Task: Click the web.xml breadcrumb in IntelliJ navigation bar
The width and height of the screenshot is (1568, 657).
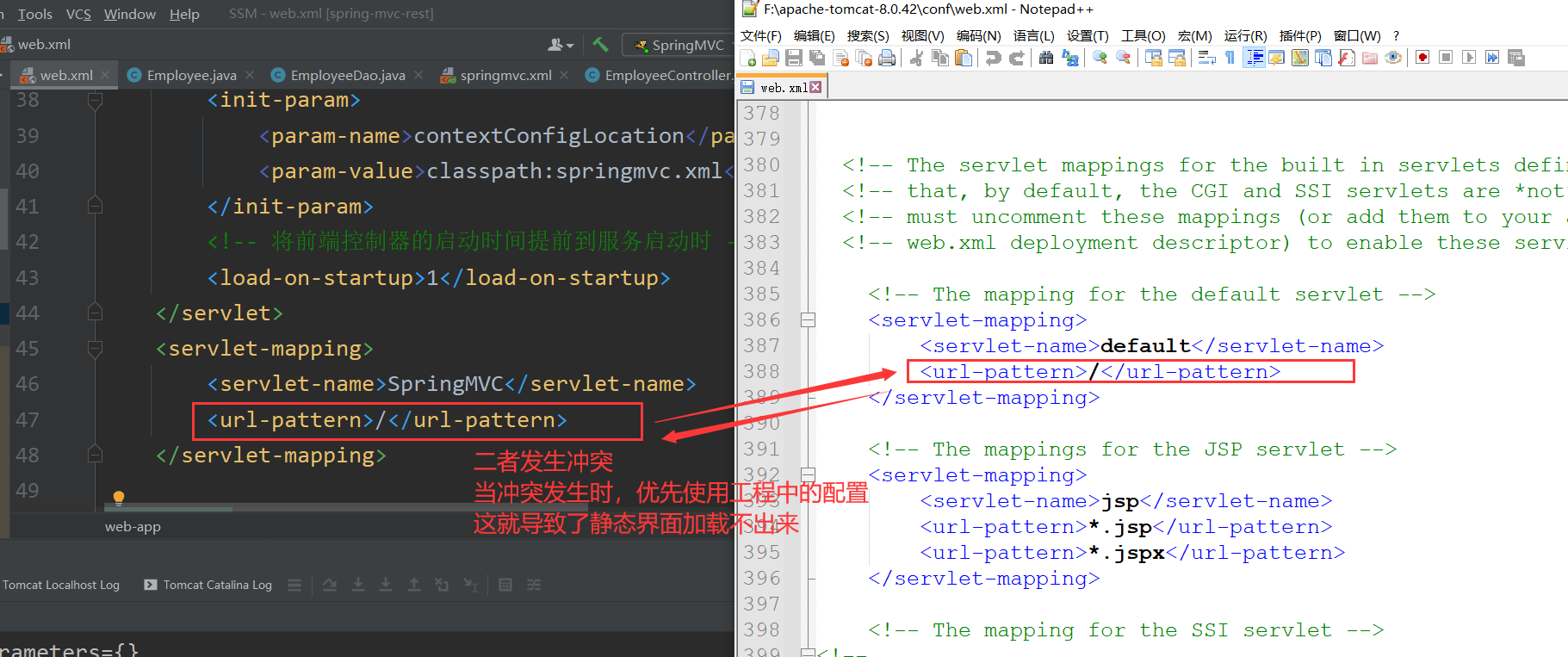Action: [36, 44]
